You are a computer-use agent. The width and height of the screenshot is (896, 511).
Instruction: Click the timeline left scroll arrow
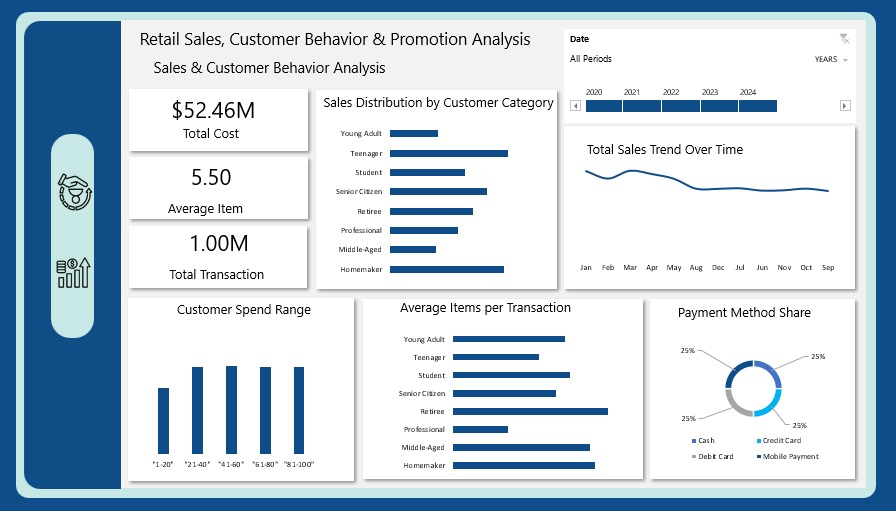click(575, 106)
